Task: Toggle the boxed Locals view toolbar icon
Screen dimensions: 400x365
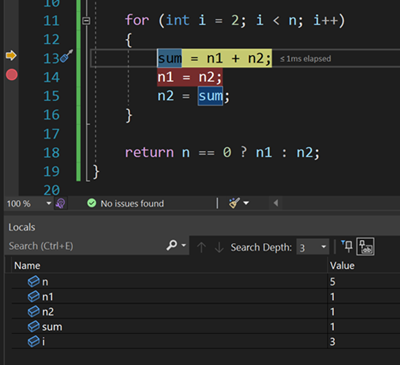Action: point(365,247)
